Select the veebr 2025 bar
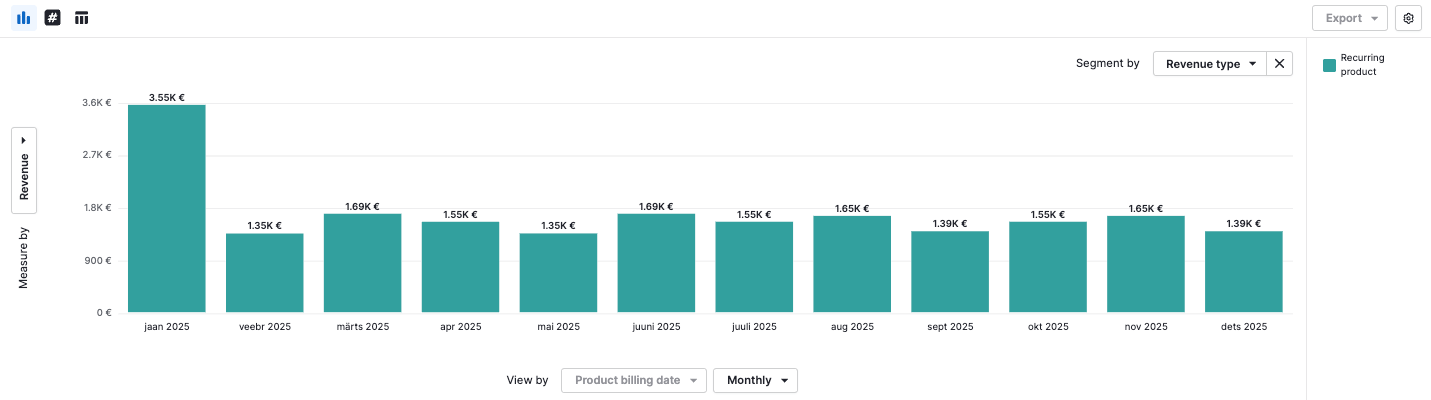Viewport: 1431px width, 400px height. 264,273
